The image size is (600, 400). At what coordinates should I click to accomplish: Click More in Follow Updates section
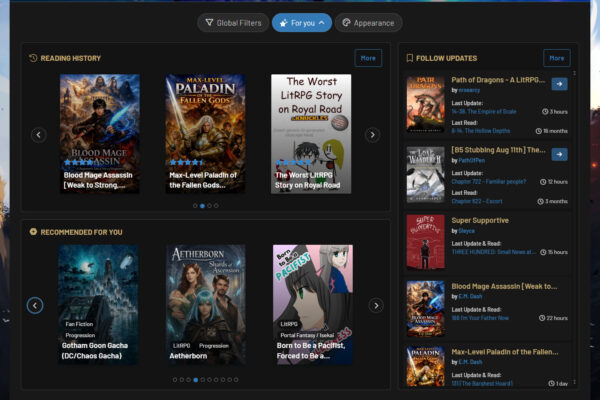pos(557,58)
